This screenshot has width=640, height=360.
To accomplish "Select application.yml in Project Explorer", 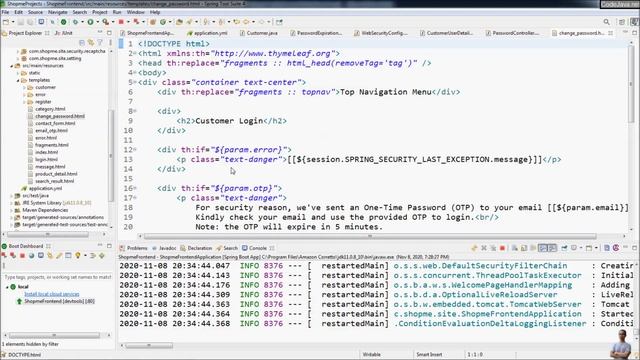I will tap(45, 189).
